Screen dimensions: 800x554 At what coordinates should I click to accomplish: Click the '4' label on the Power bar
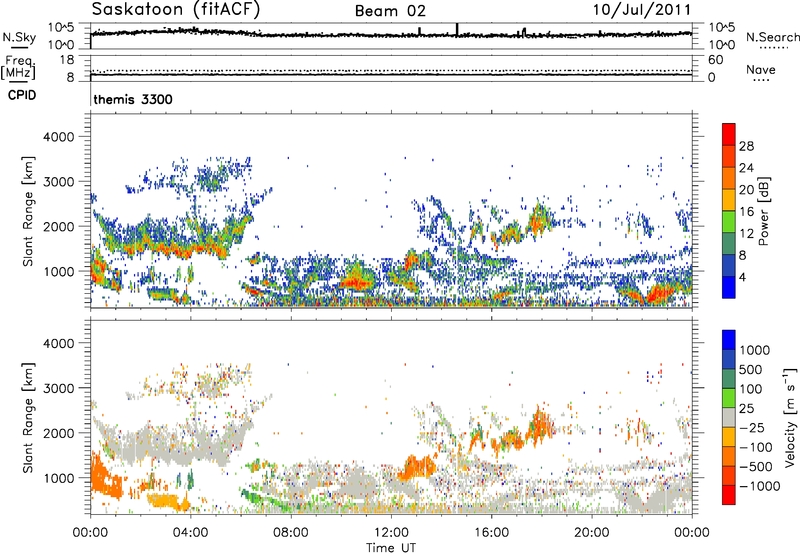tap(743, 277)
